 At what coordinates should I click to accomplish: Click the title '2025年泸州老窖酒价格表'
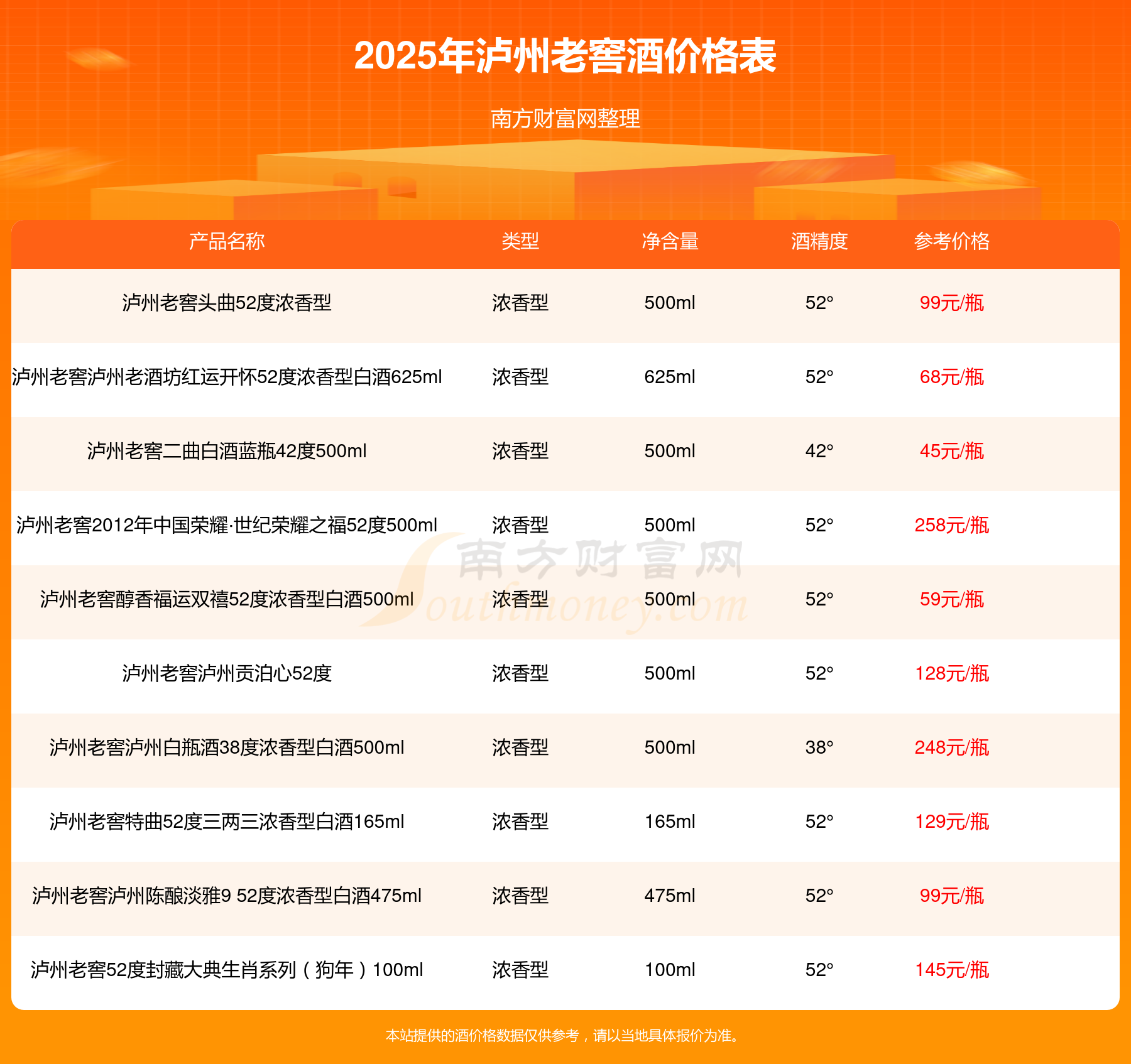[565, 56]
